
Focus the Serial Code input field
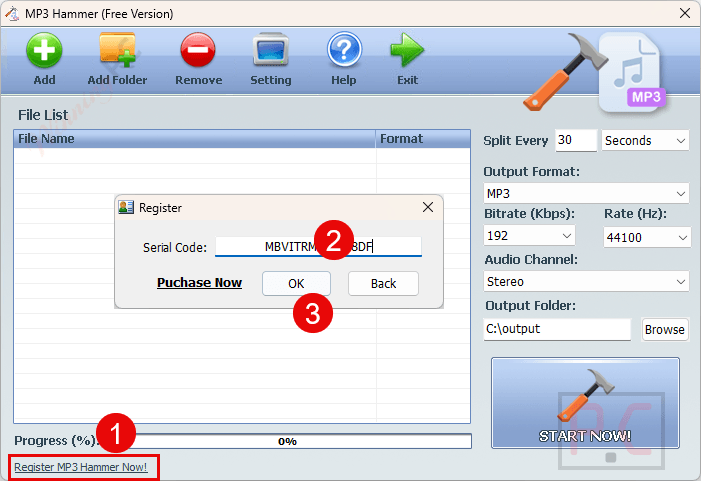[x=318, y=247]
